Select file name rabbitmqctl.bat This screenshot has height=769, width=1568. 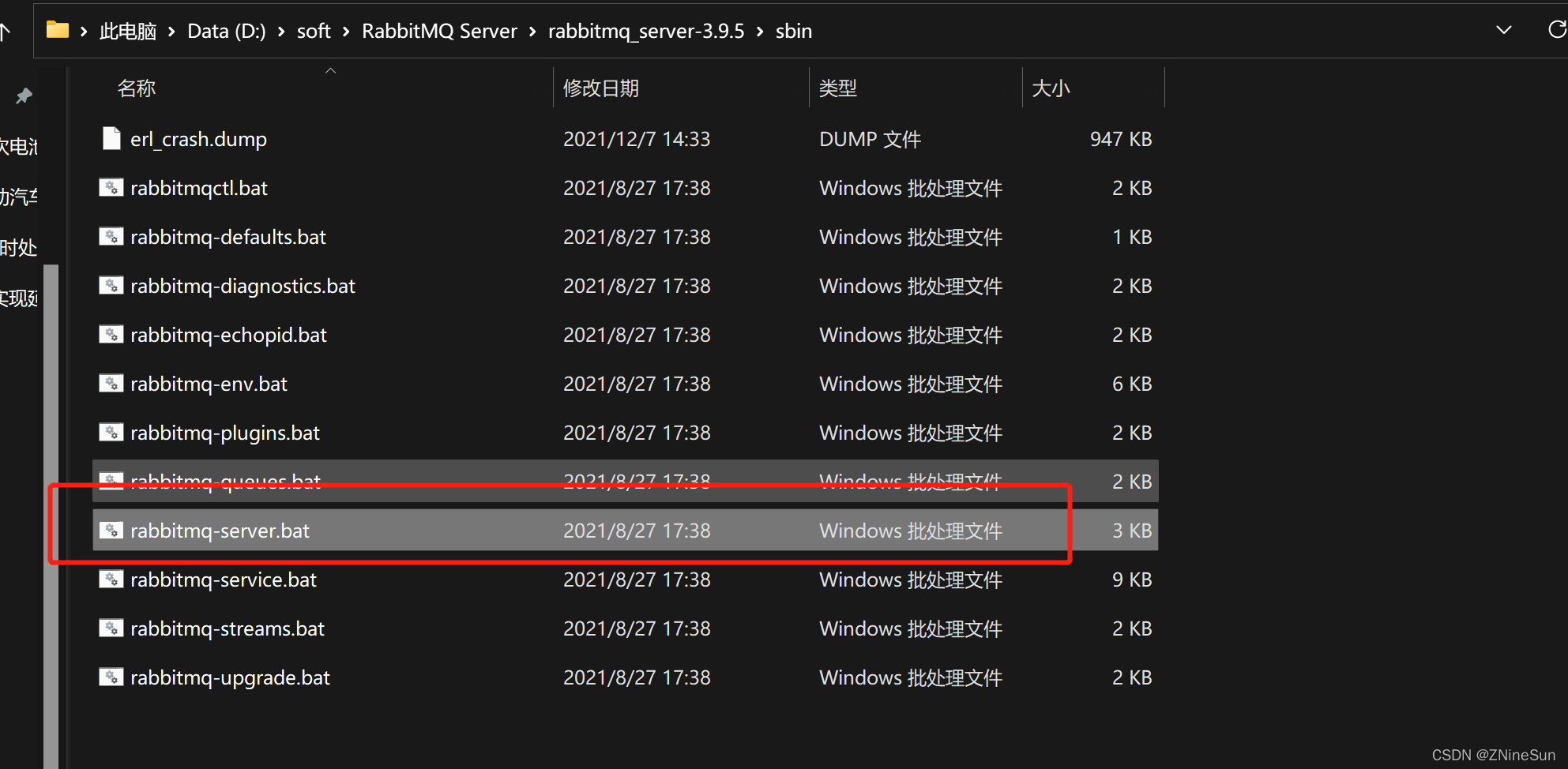[199, 188]
